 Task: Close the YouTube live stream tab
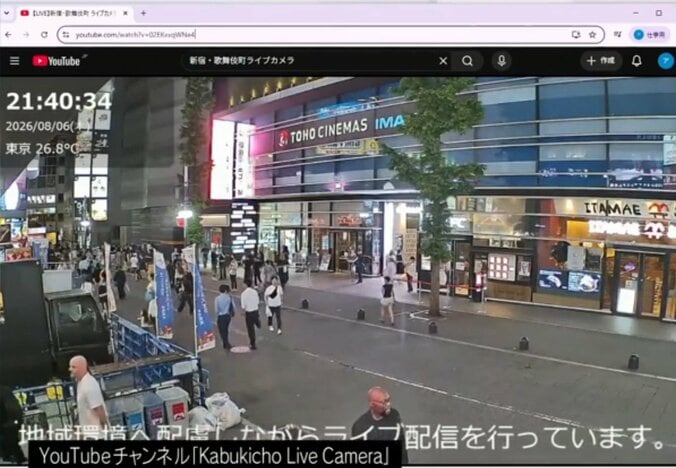[125, 13]
